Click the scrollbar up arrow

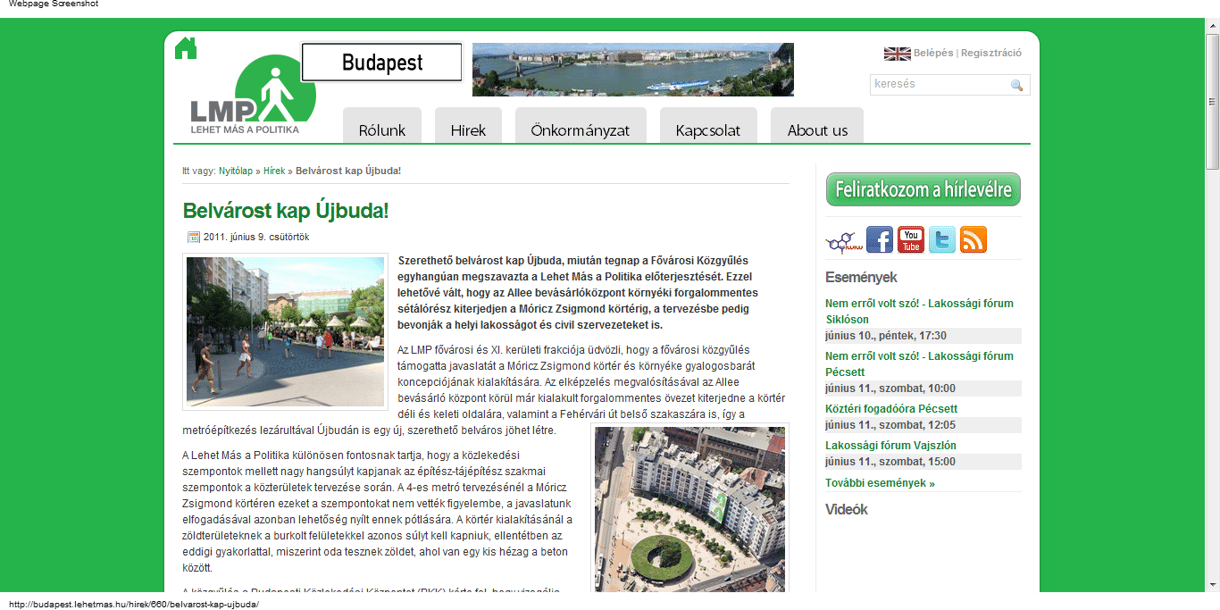1212,25
